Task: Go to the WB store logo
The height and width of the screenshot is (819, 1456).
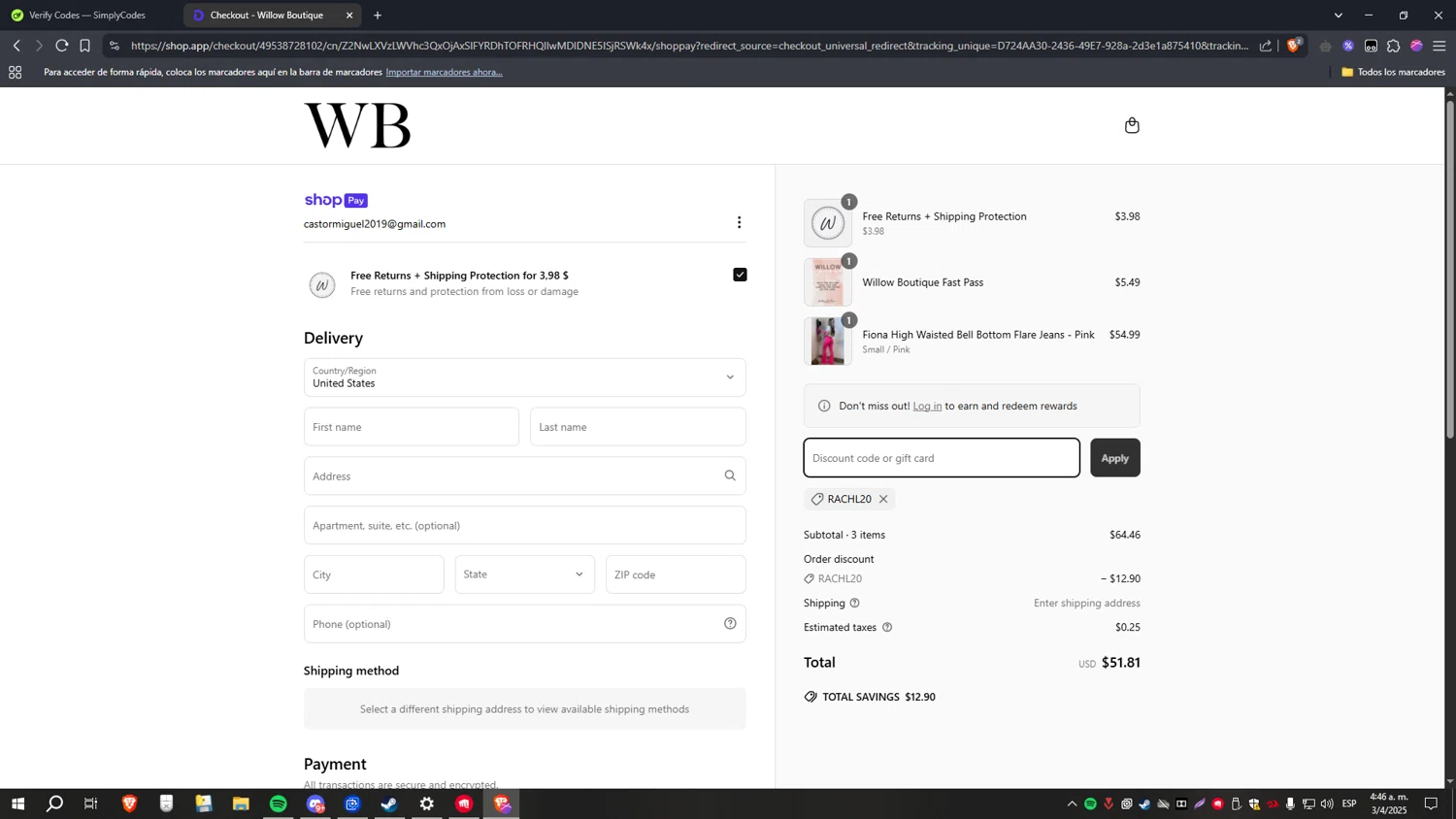Action: 357,125
